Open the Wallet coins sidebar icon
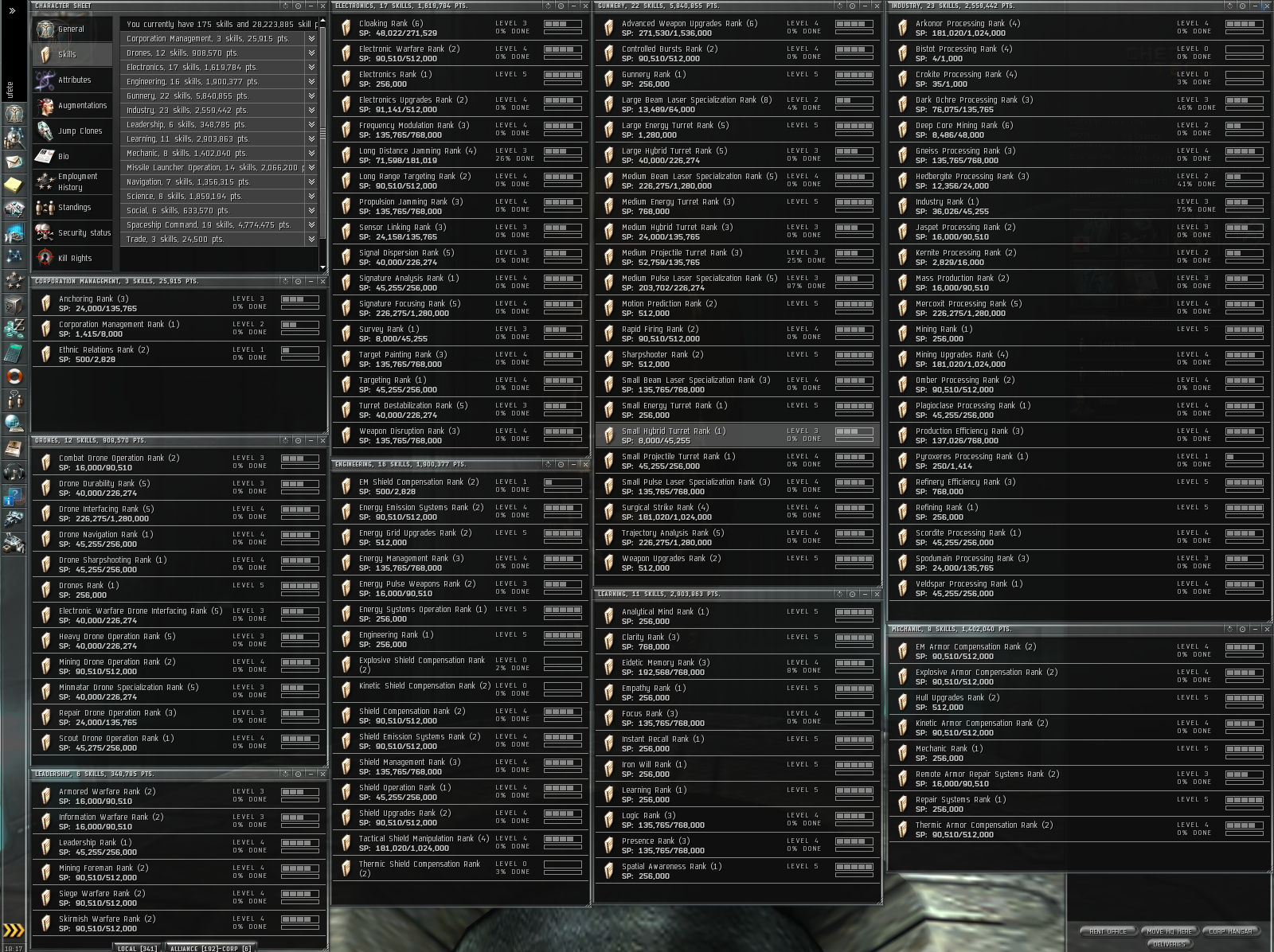1274x952 pixels. pos(14,328)
